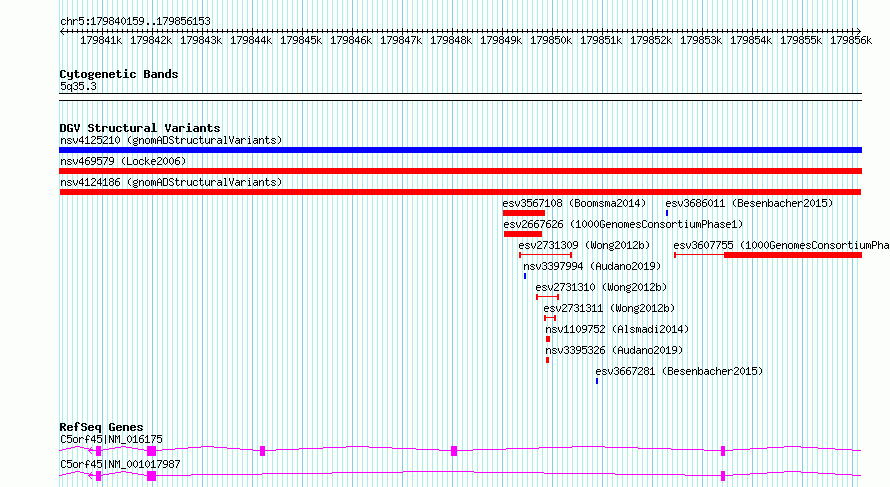The height and width of the screenshot is (487, 890).
Task: Click NM_016175 exon near 179844k
Action: pos(262,451)
